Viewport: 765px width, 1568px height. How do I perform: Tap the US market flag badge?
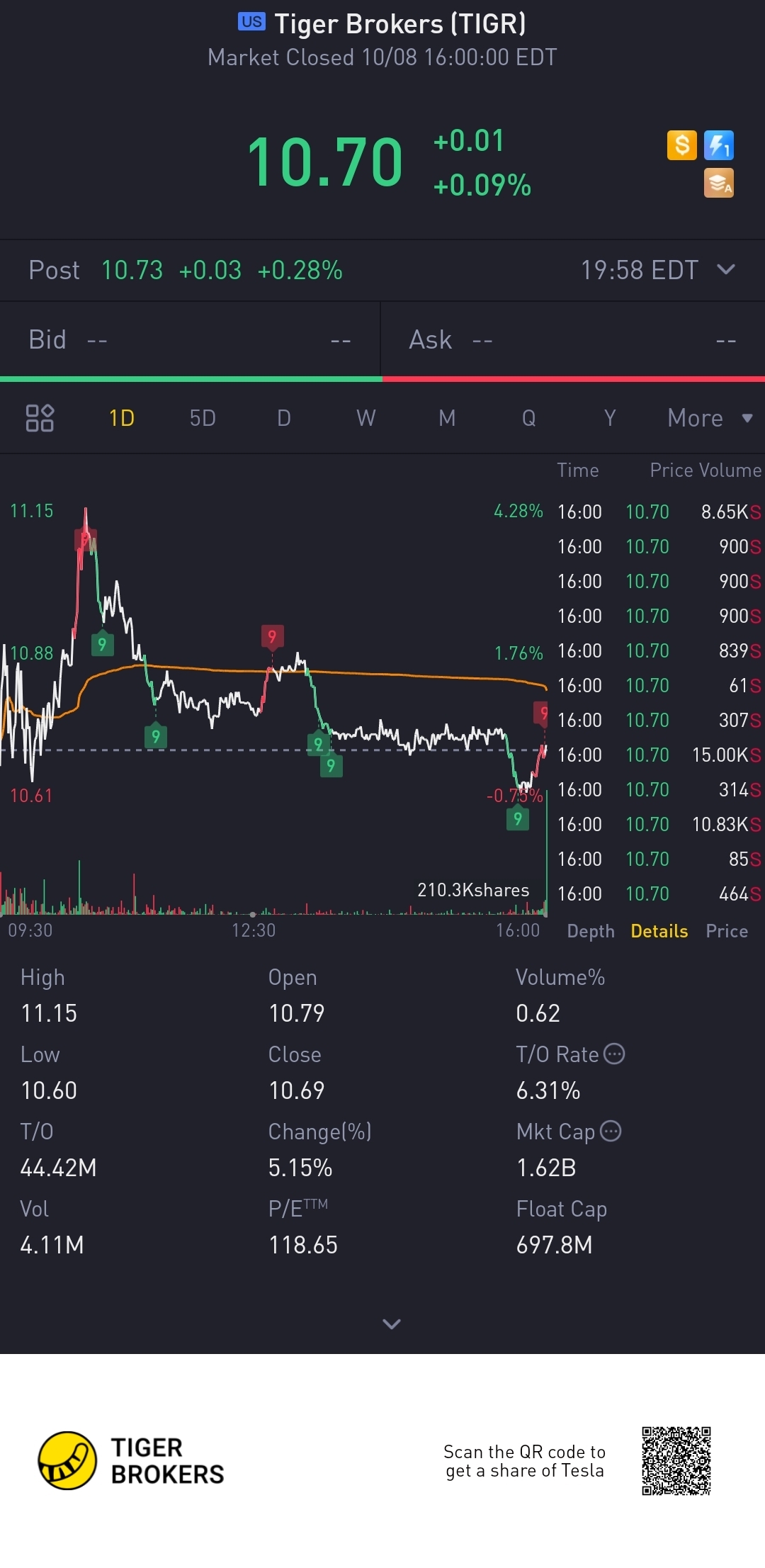click(251, 22)
